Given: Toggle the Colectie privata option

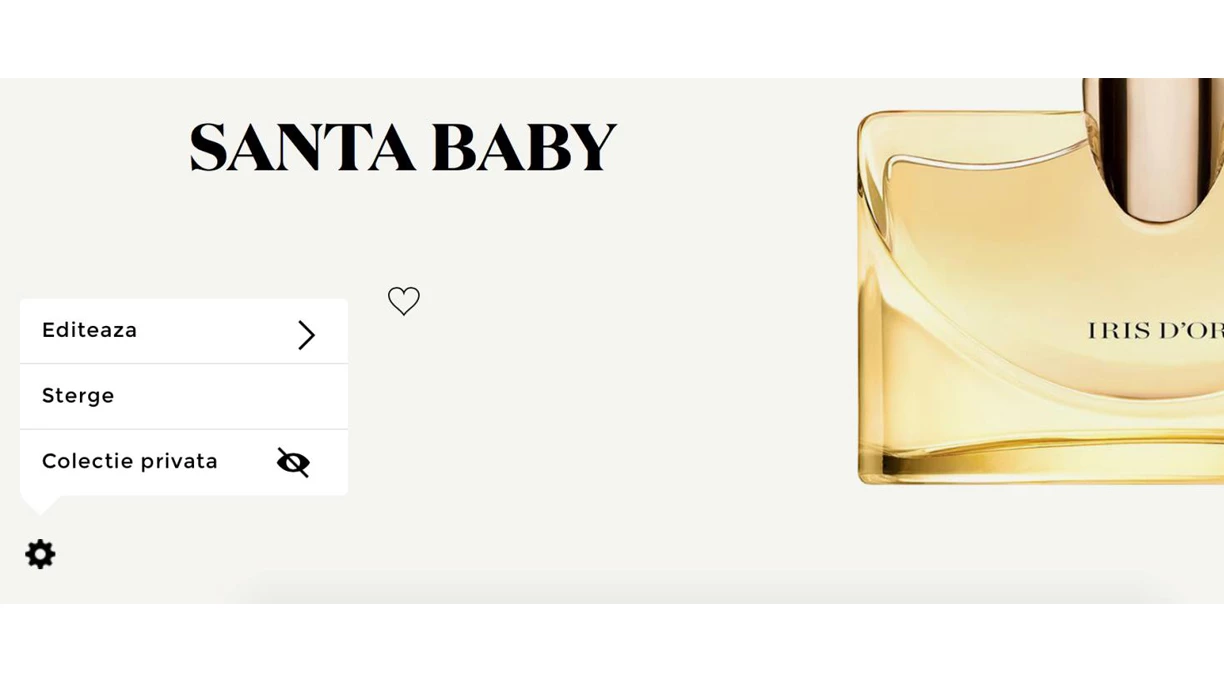Looking at the screenshot, I should [x=184, y=463].
